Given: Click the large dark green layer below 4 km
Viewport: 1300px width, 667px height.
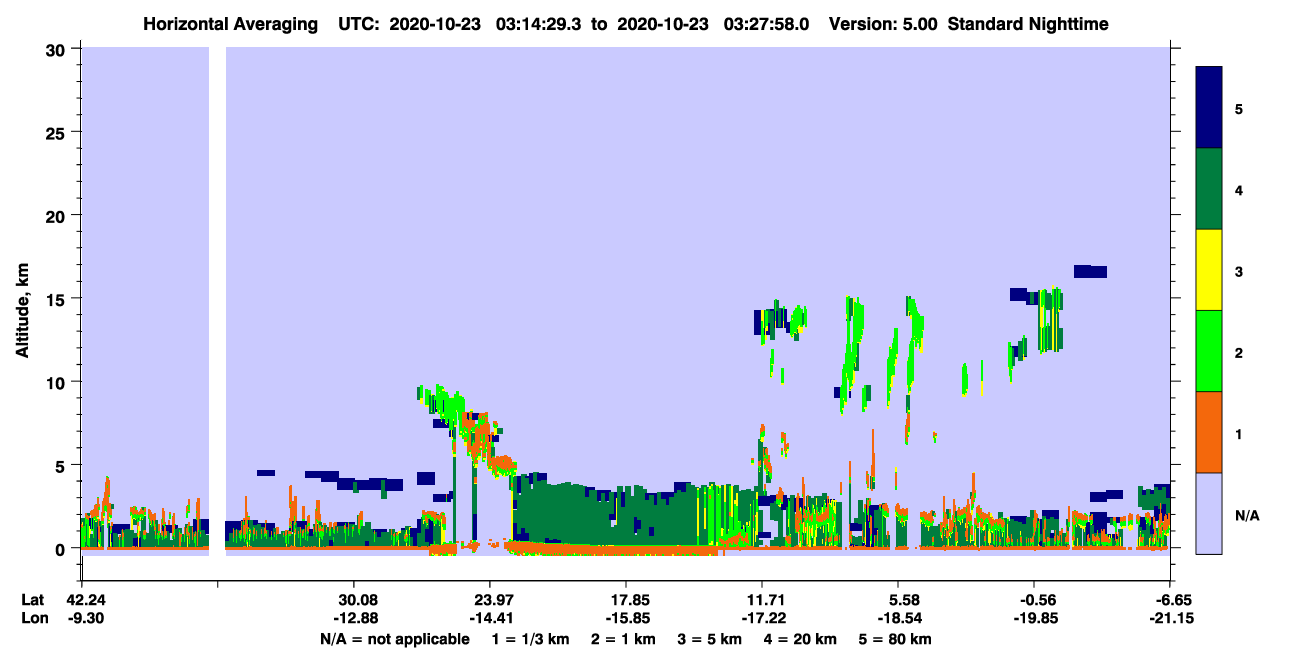Looking at the screenshot, I should (610, 515).
